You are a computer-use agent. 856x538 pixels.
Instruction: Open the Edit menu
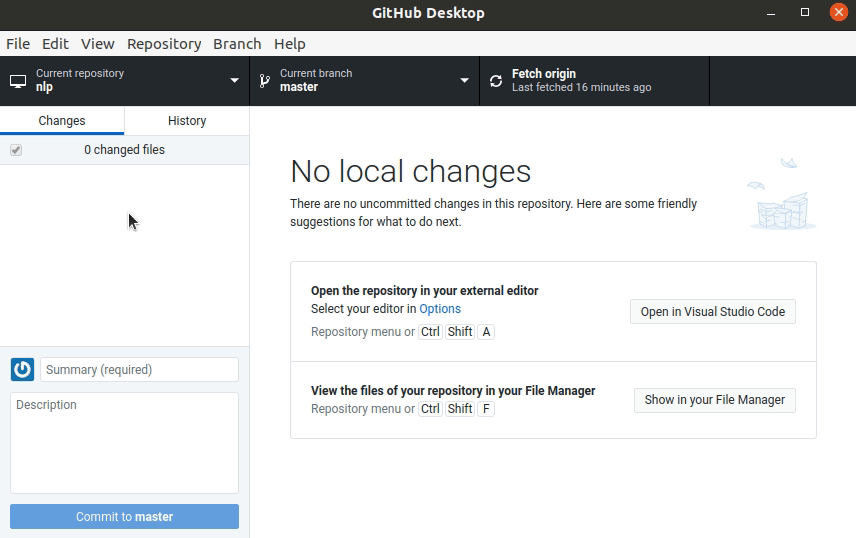click(x=55, y=44)
